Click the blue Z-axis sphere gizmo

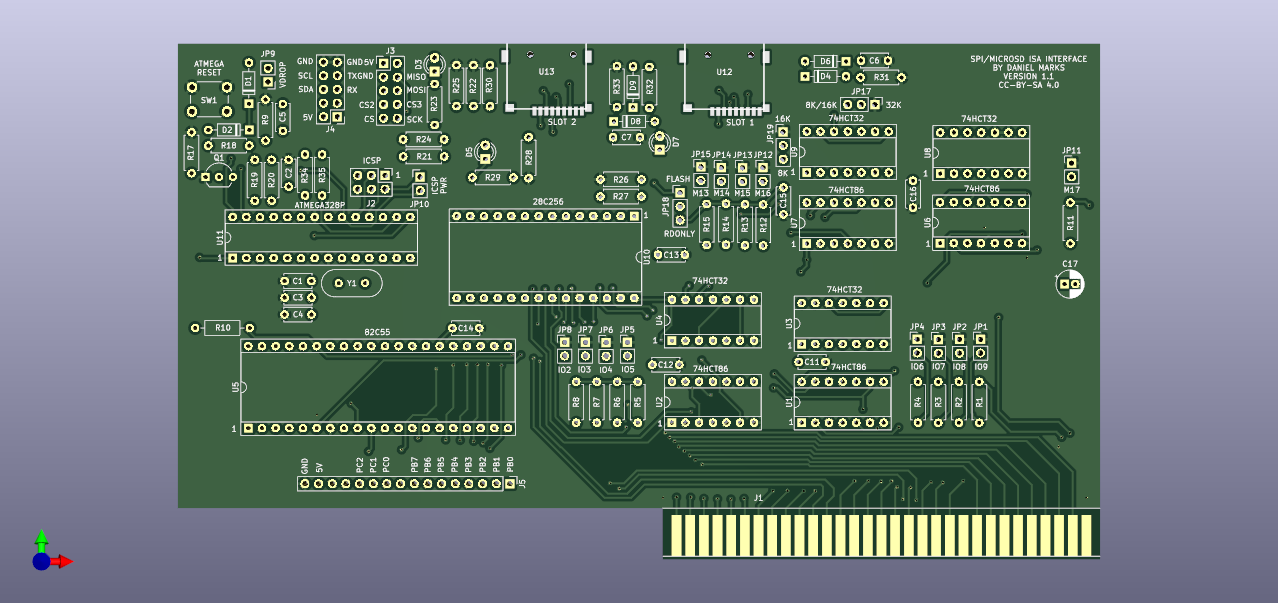pyautogui.click(x=41, y=561)
